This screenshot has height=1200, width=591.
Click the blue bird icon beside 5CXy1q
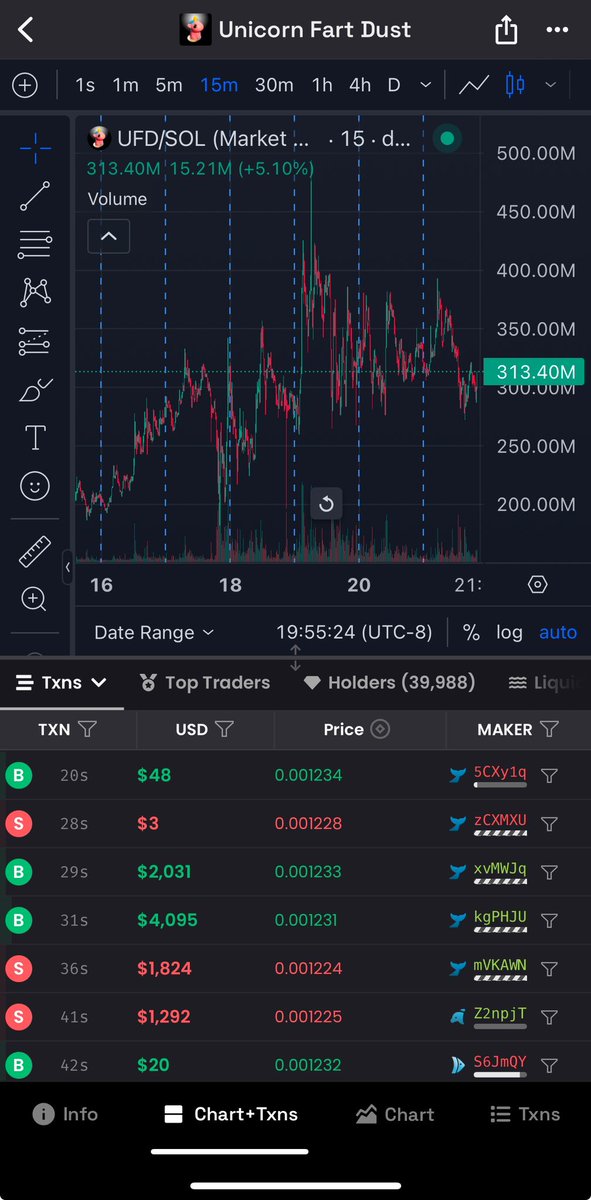pos(459,773)
